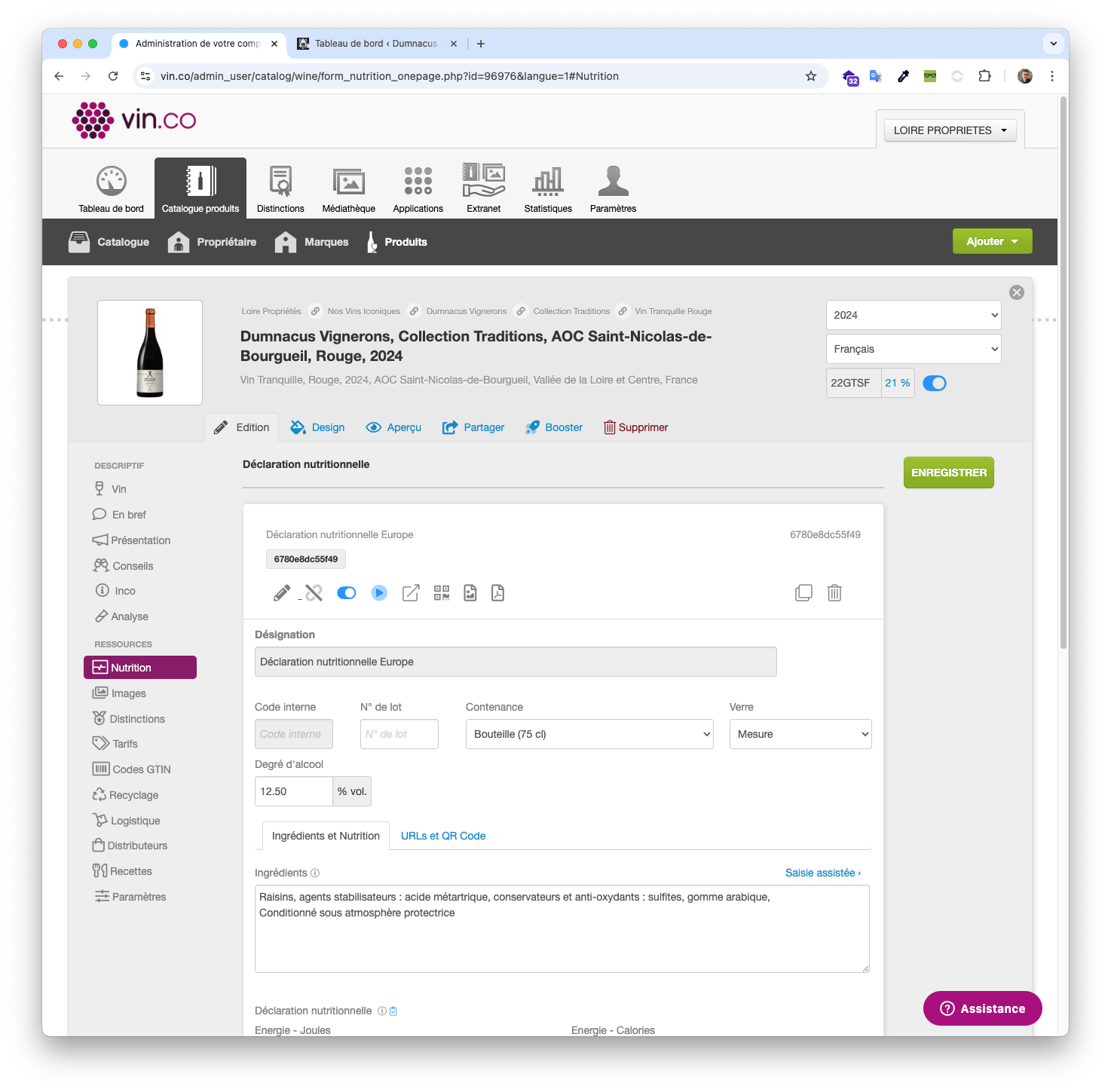Open the 2024 vintage dropdown
The image size is (1111, 1092).
click(914, 315)
